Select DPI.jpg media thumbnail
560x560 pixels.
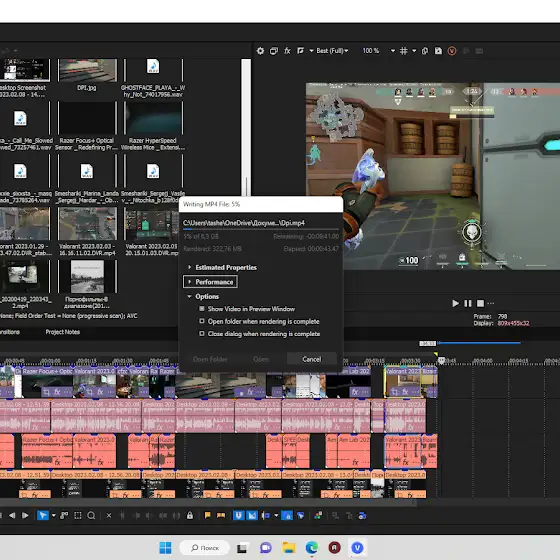87,70
